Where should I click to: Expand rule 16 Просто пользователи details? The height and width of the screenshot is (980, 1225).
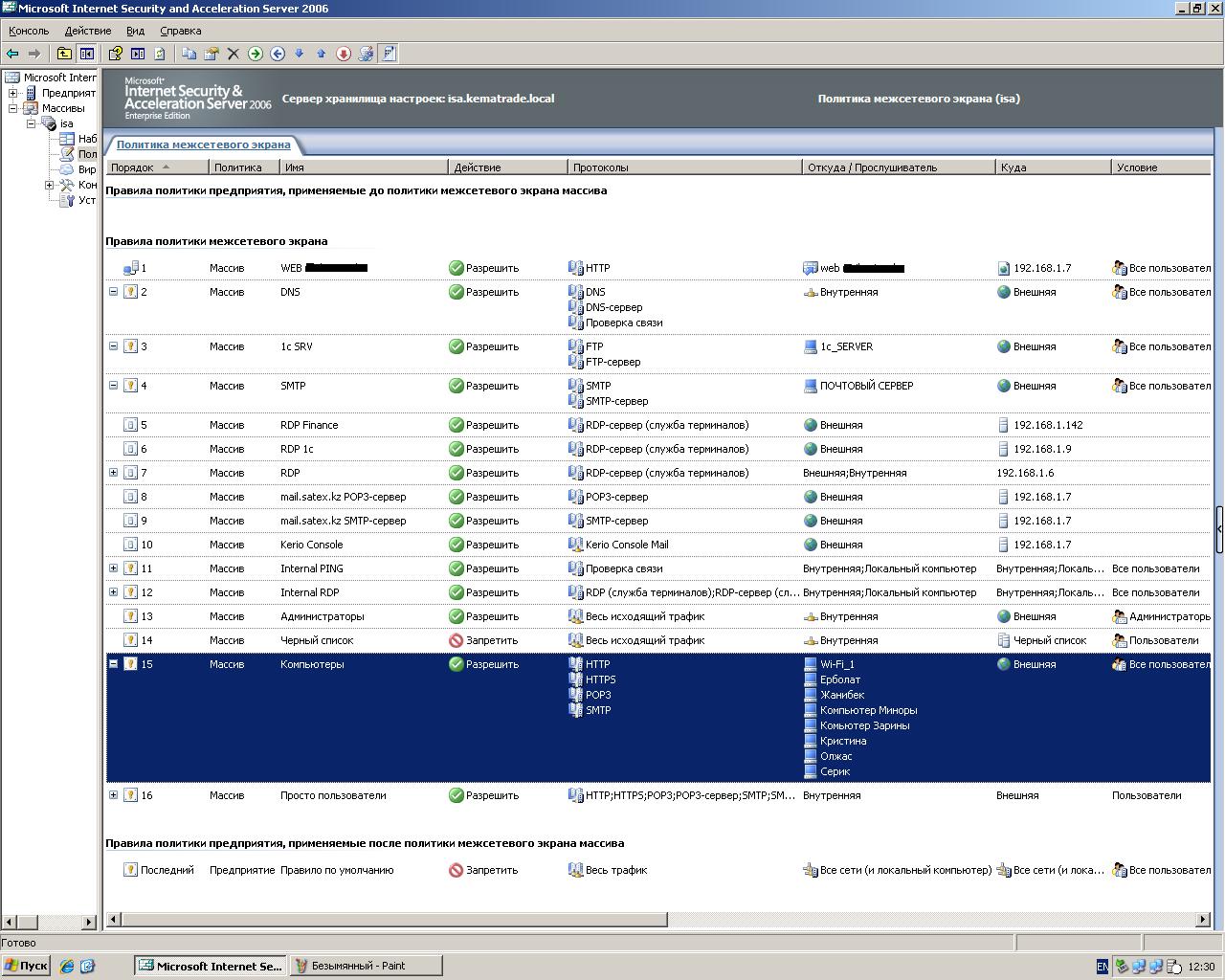coord(113,795)
